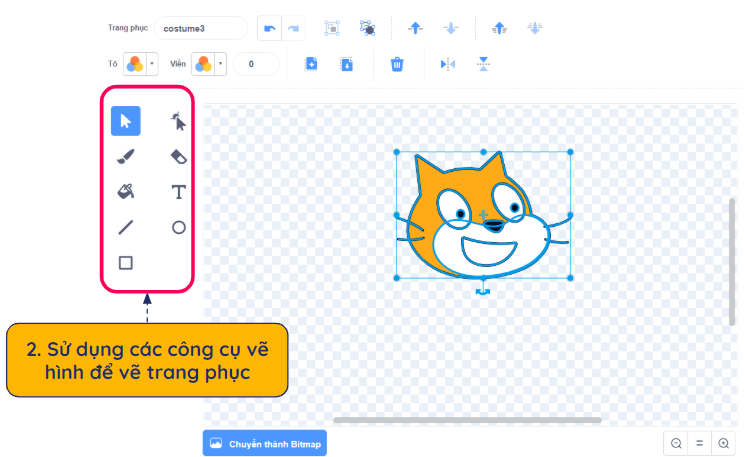Pick the Fill bucket tool
744x457 pixels.
point(126,192)
